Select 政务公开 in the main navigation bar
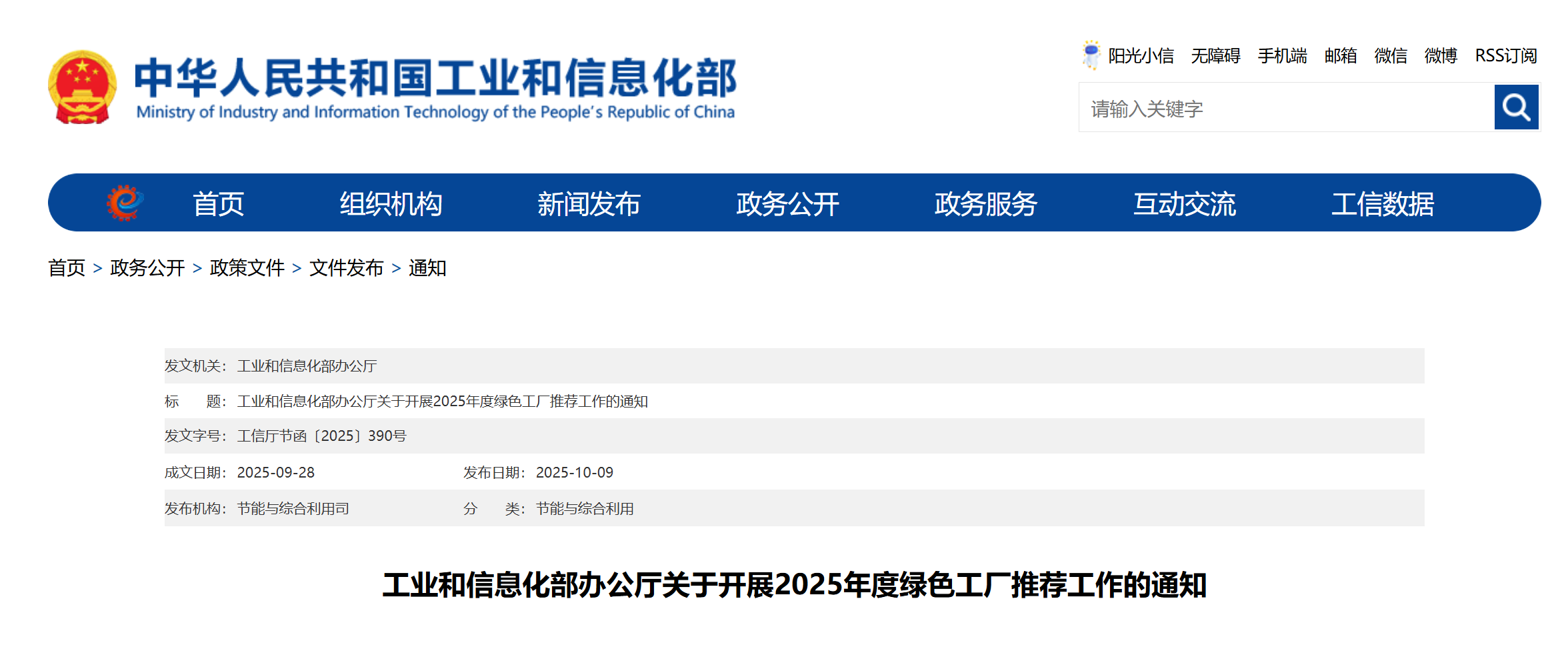 click(787, 204)
